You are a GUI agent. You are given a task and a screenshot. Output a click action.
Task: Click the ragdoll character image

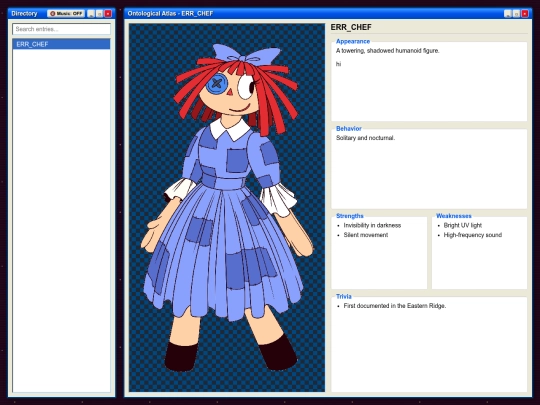click(x=227, y=208)
